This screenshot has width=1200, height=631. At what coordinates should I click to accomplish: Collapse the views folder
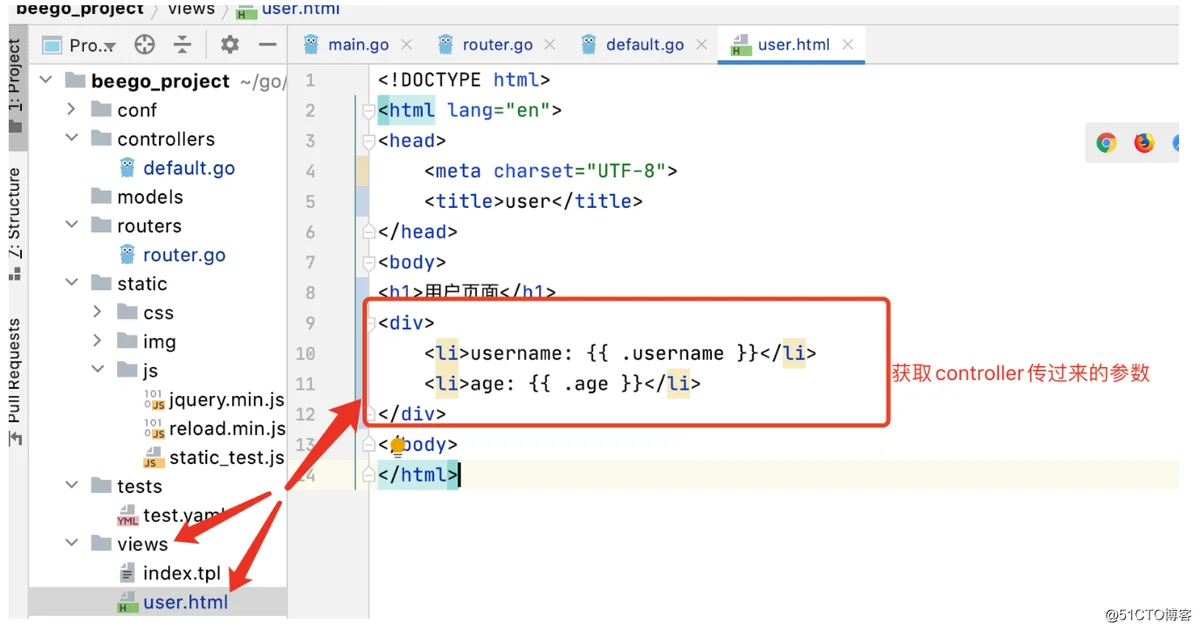point(71,544)
